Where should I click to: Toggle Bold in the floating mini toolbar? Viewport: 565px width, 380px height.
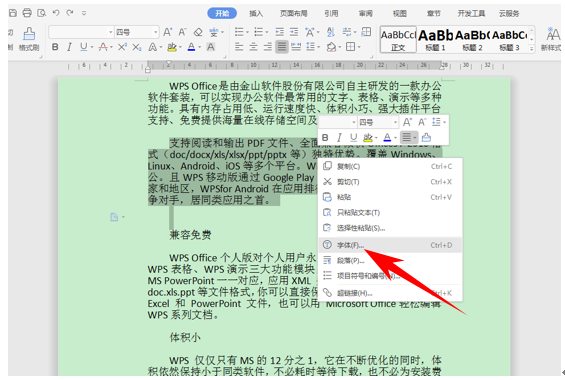[325, 138]
